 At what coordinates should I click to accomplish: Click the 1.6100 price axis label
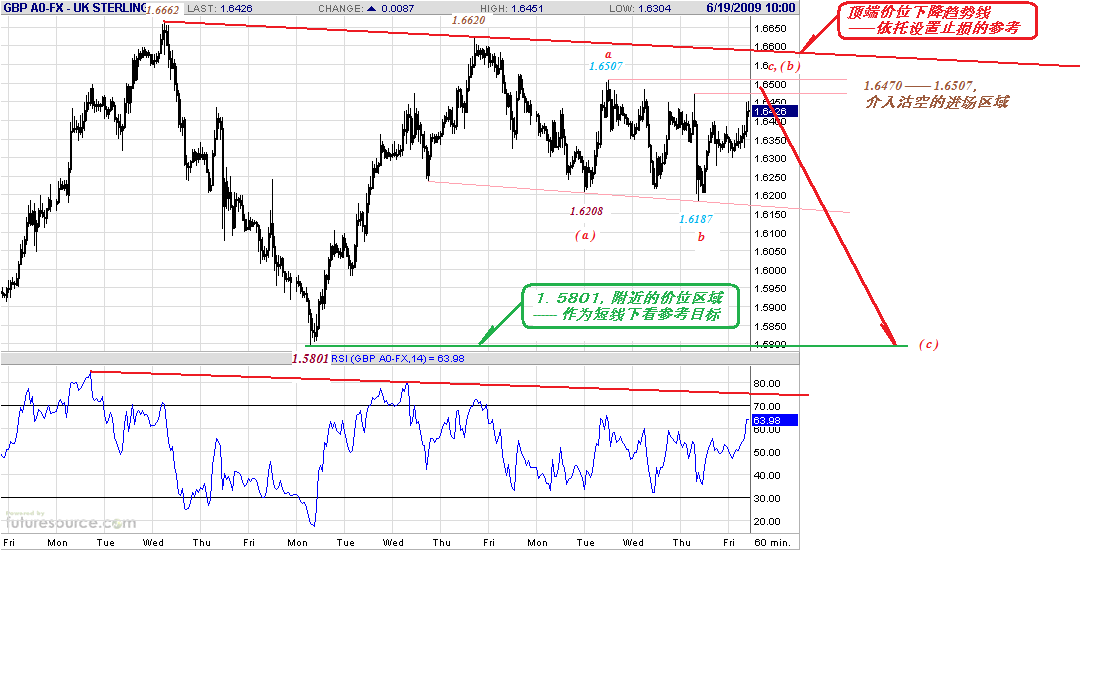(770, 233)
